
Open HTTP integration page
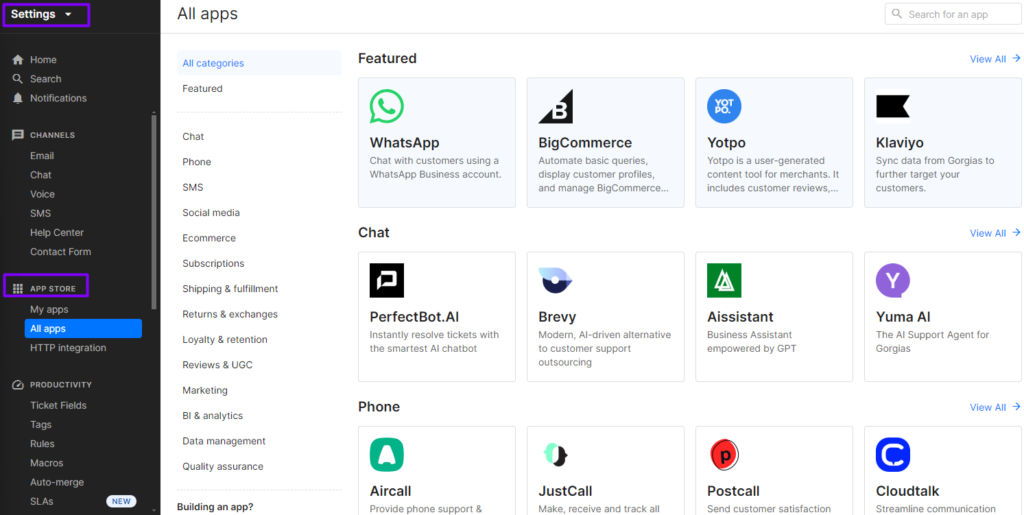pos(68,348)
